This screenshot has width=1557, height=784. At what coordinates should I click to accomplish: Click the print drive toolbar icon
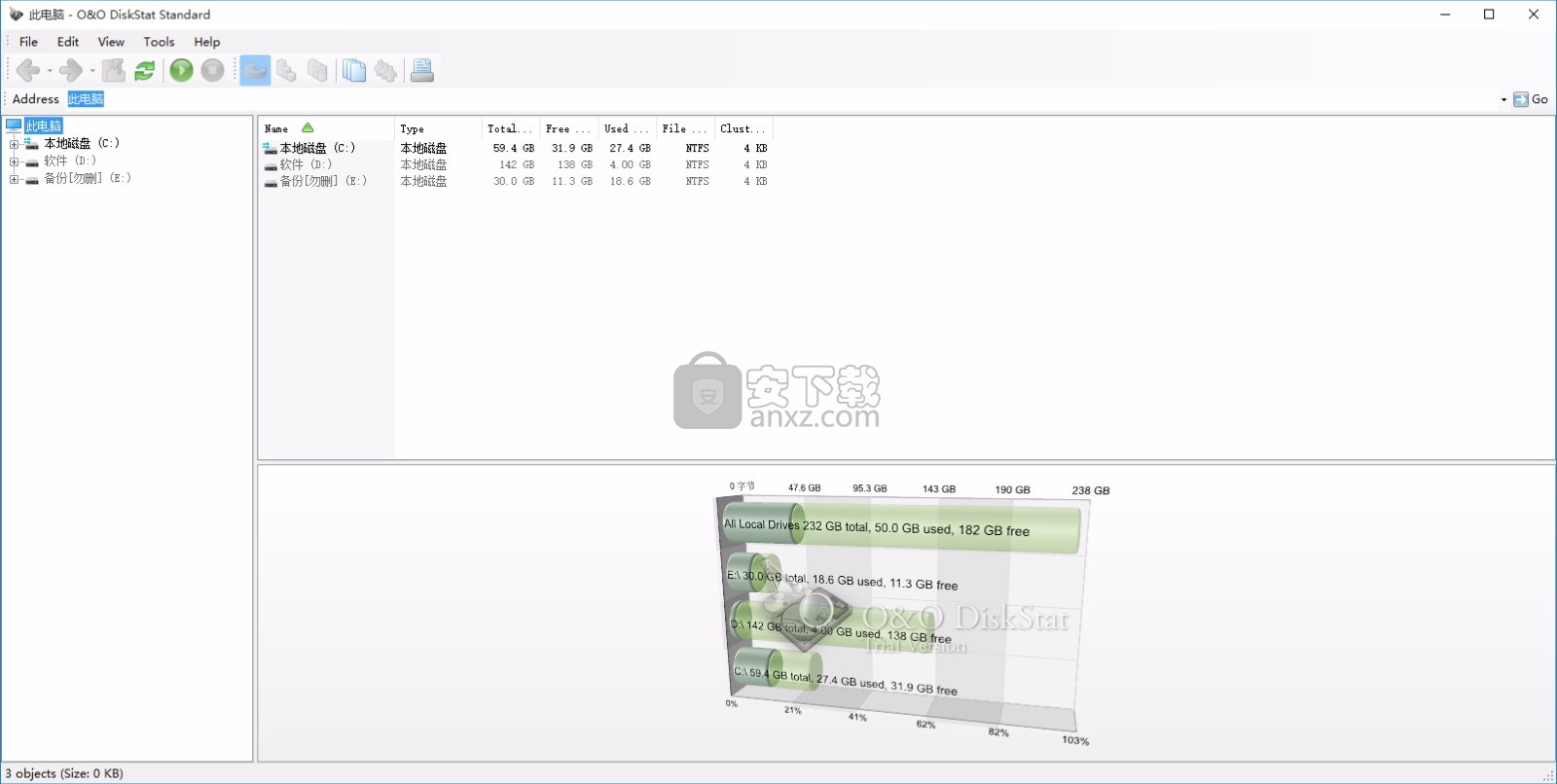click(x=422, y=70)
